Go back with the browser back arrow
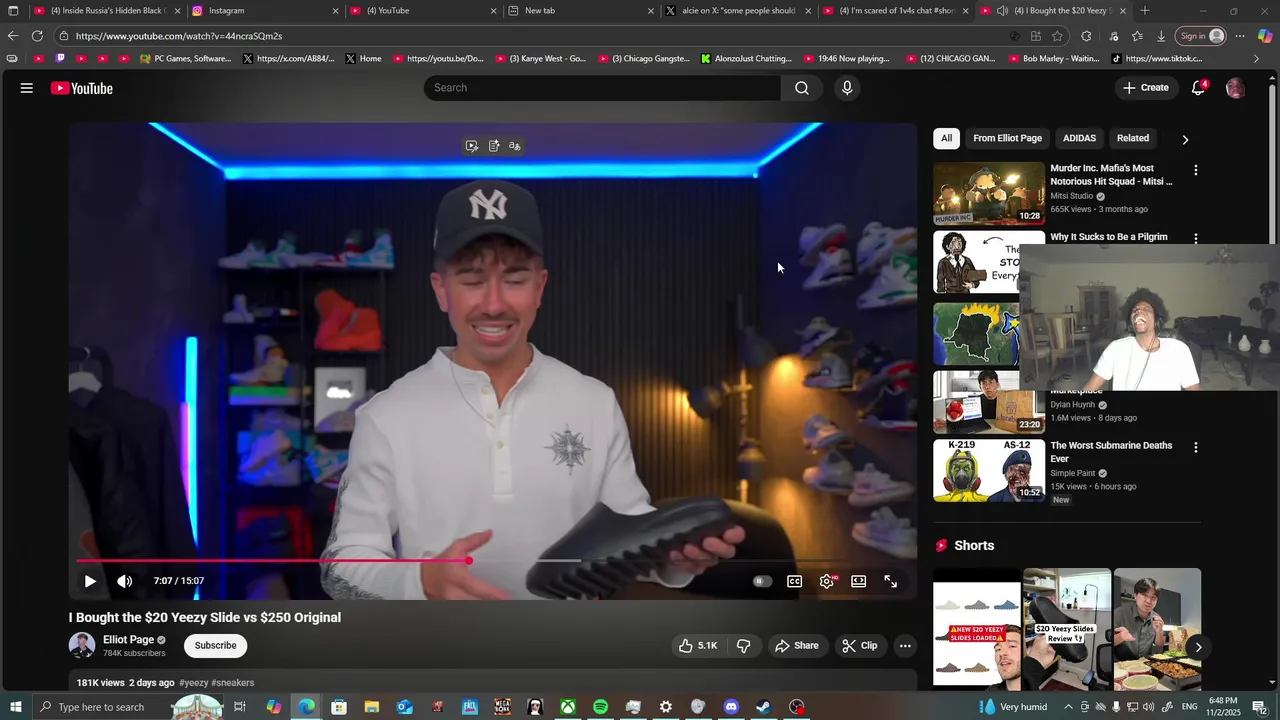1280x720 pixels. [13, 36]
